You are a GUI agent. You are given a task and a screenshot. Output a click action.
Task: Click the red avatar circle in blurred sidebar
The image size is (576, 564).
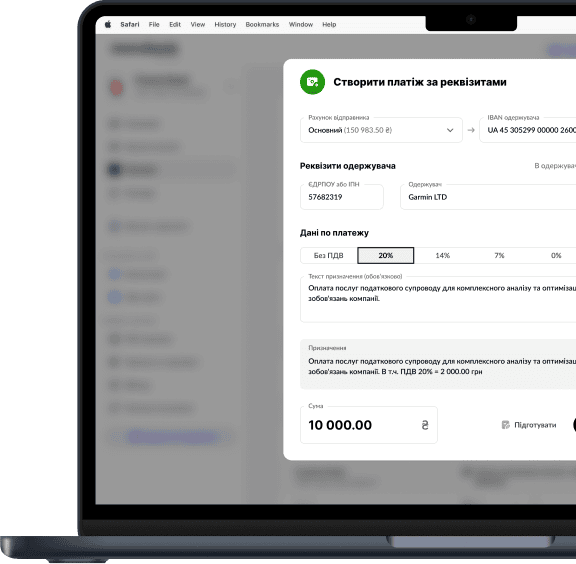coord(117,88)
